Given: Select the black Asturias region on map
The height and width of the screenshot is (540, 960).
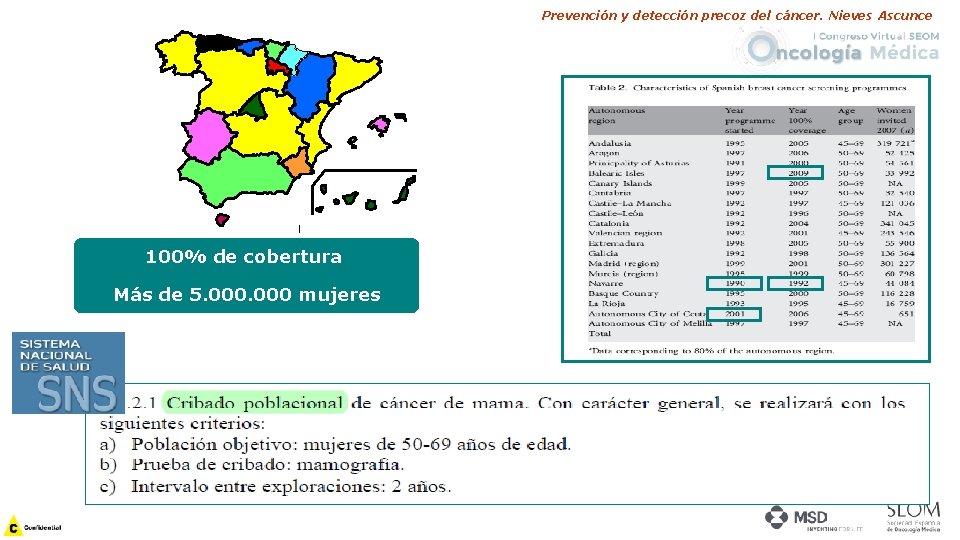Looking at the screenshot, I should [x=216, y=42].
